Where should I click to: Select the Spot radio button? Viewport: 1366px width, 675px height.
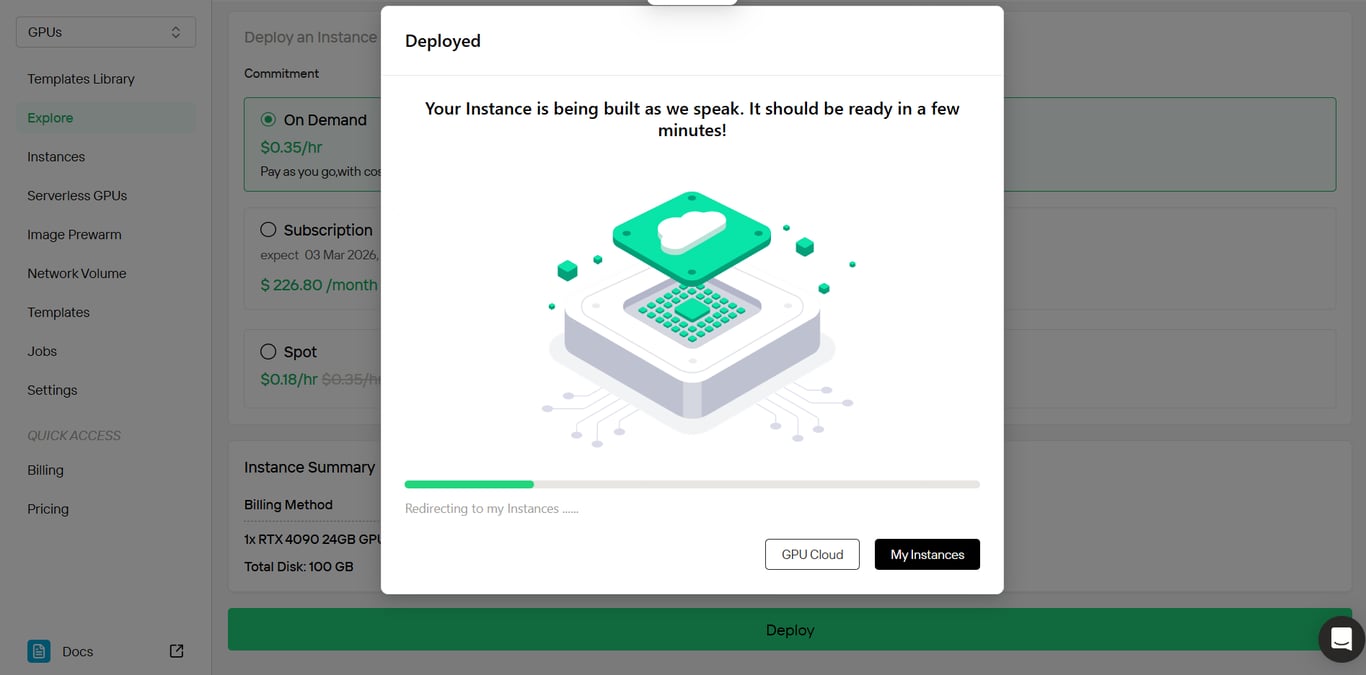click(268, 351)
